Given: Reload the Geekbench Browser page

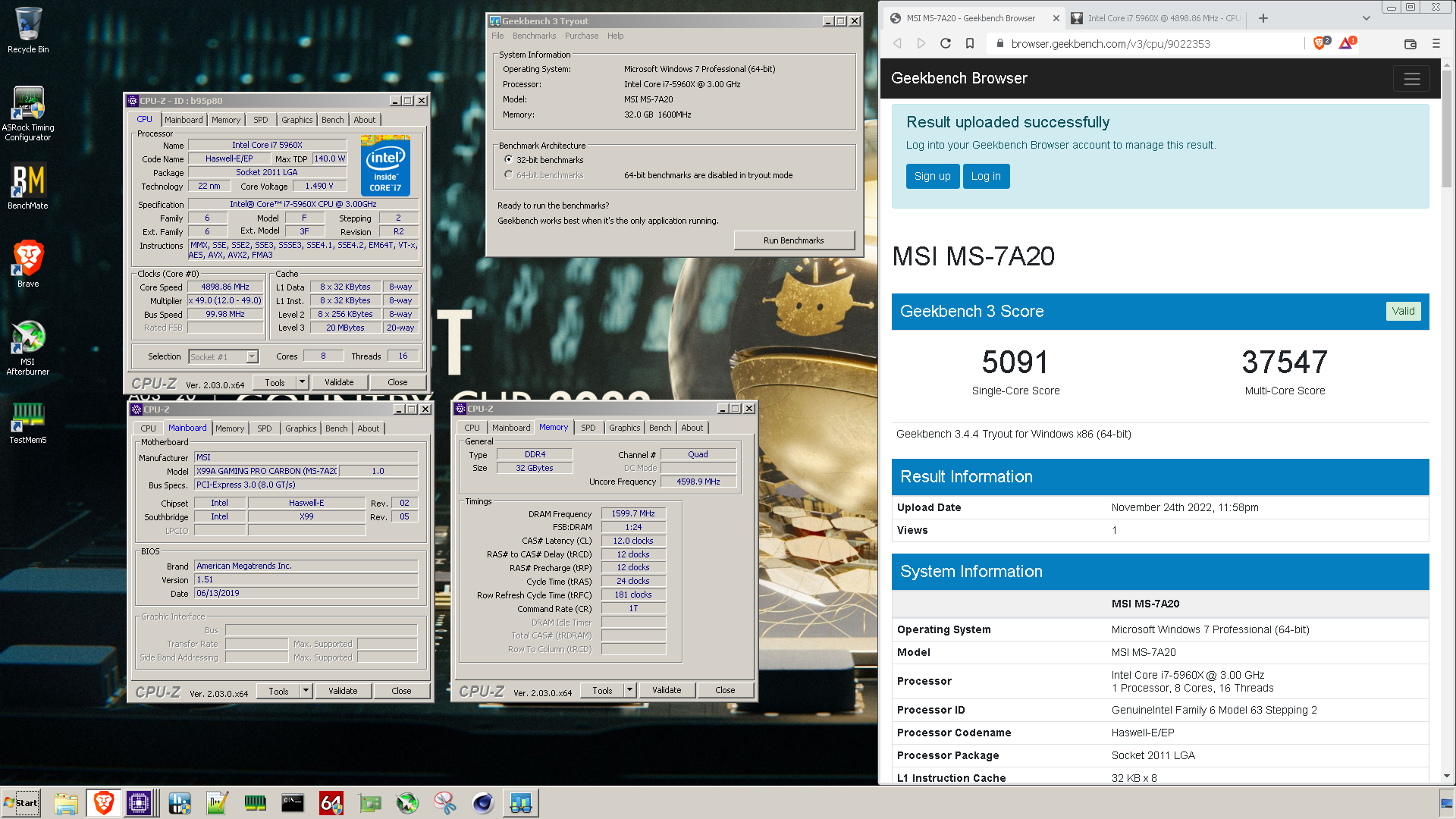Looking at the screenshot, I should [x=946, y=44].
